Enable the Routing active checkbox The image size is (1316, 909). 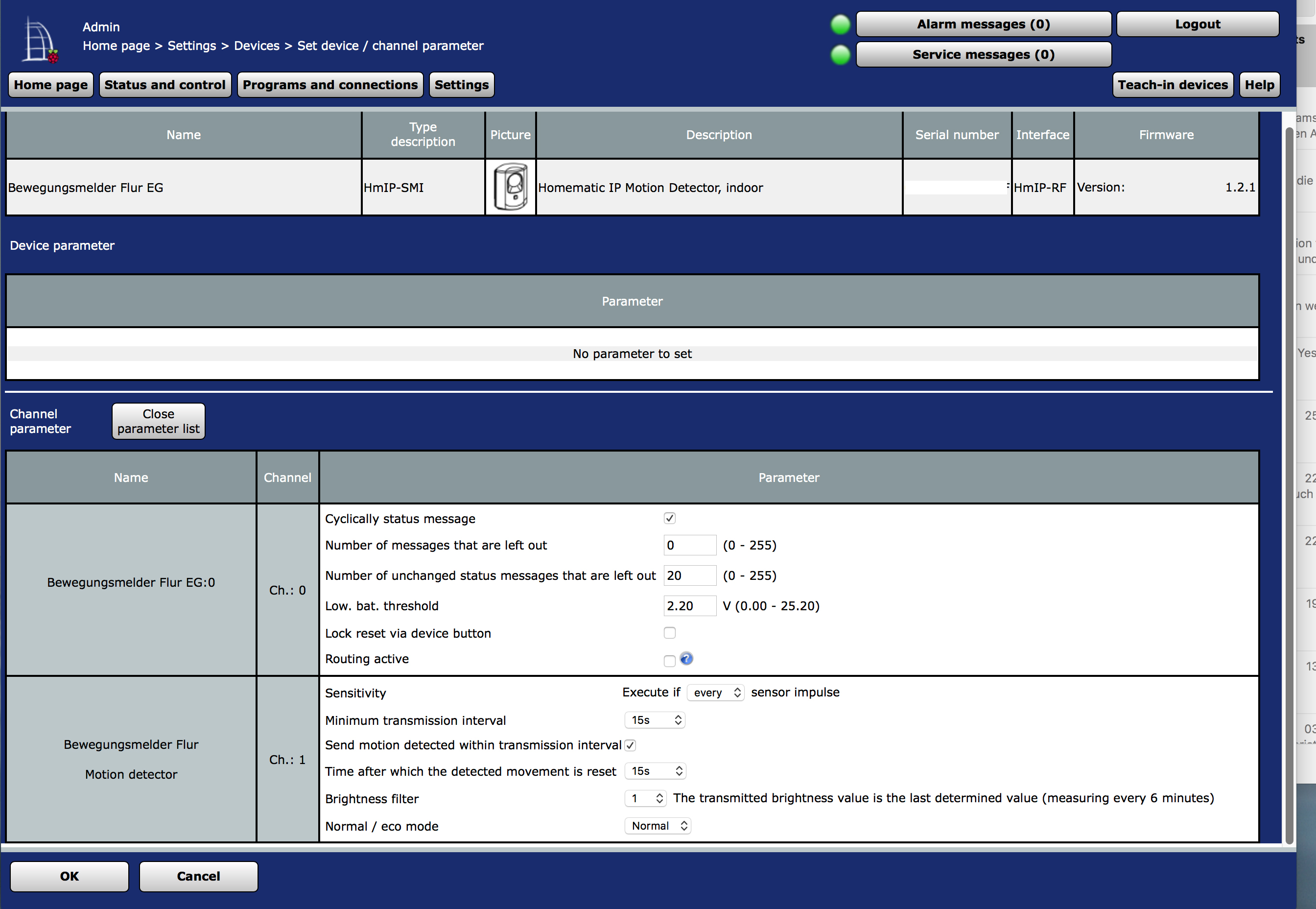click(669, 661)
